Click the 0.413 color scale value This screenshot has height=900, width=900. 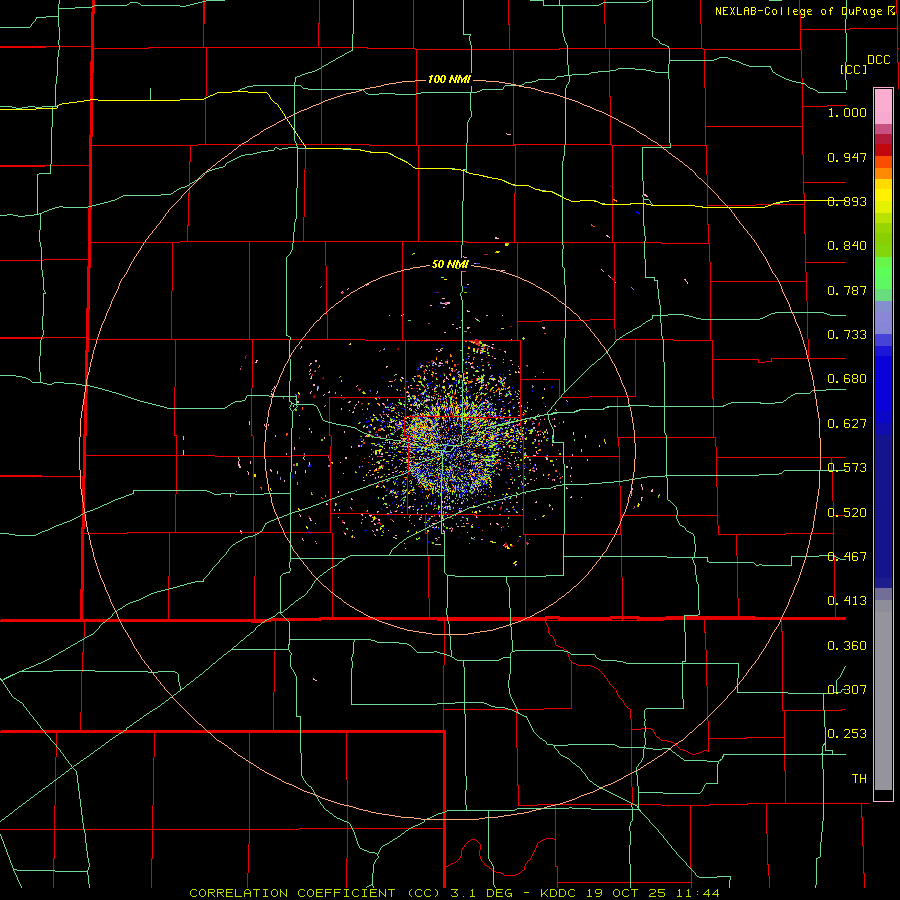[x=847, y=601]
